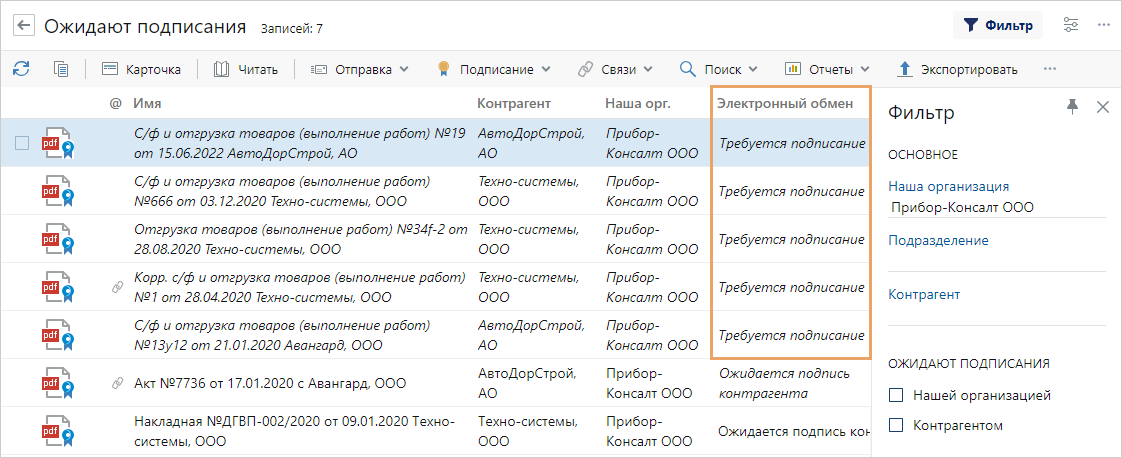1122x458 pixels.
Task: Click the Контрагент filter link
Action: pos(924,294)
